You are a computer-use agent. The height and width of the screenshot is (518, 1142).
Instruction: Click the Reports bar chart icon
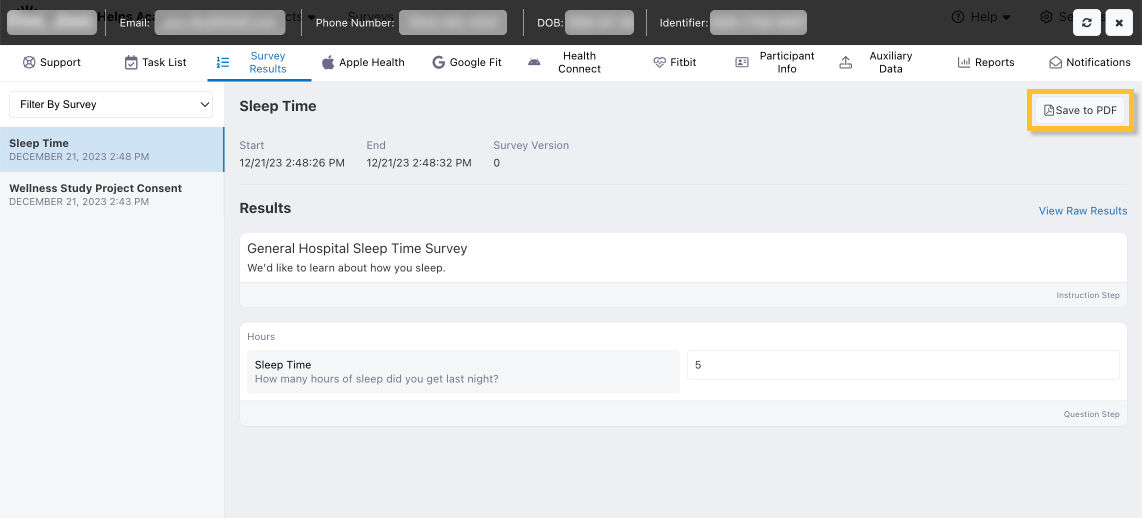point(964,62)
